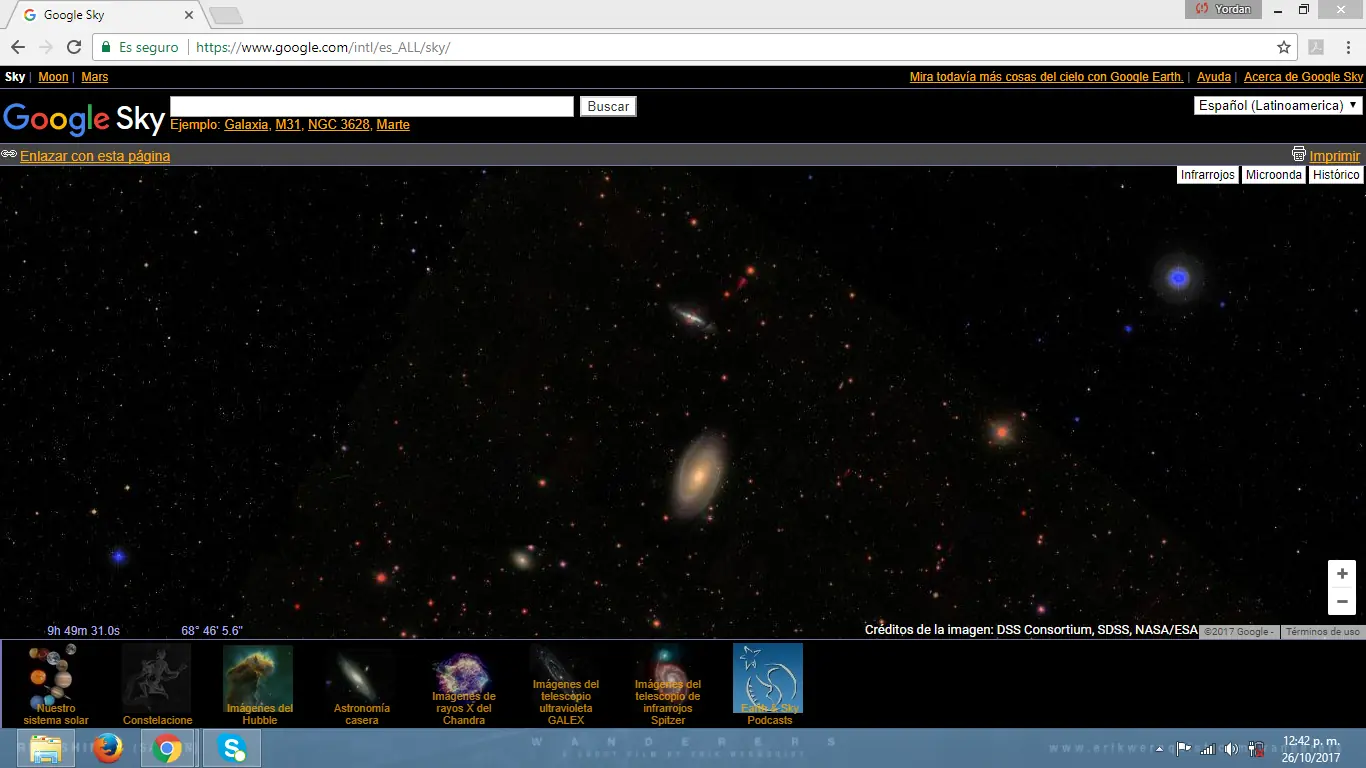Open the Google Earth promo link
1366x768 pixels.
tap(1047, 77)
